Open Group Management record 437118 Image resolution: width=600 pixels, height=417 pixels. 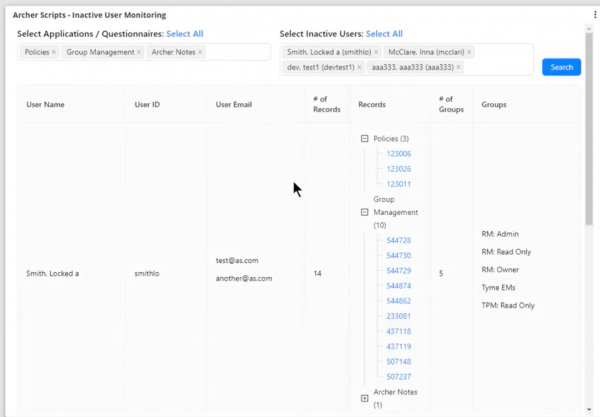click(399, 331)
